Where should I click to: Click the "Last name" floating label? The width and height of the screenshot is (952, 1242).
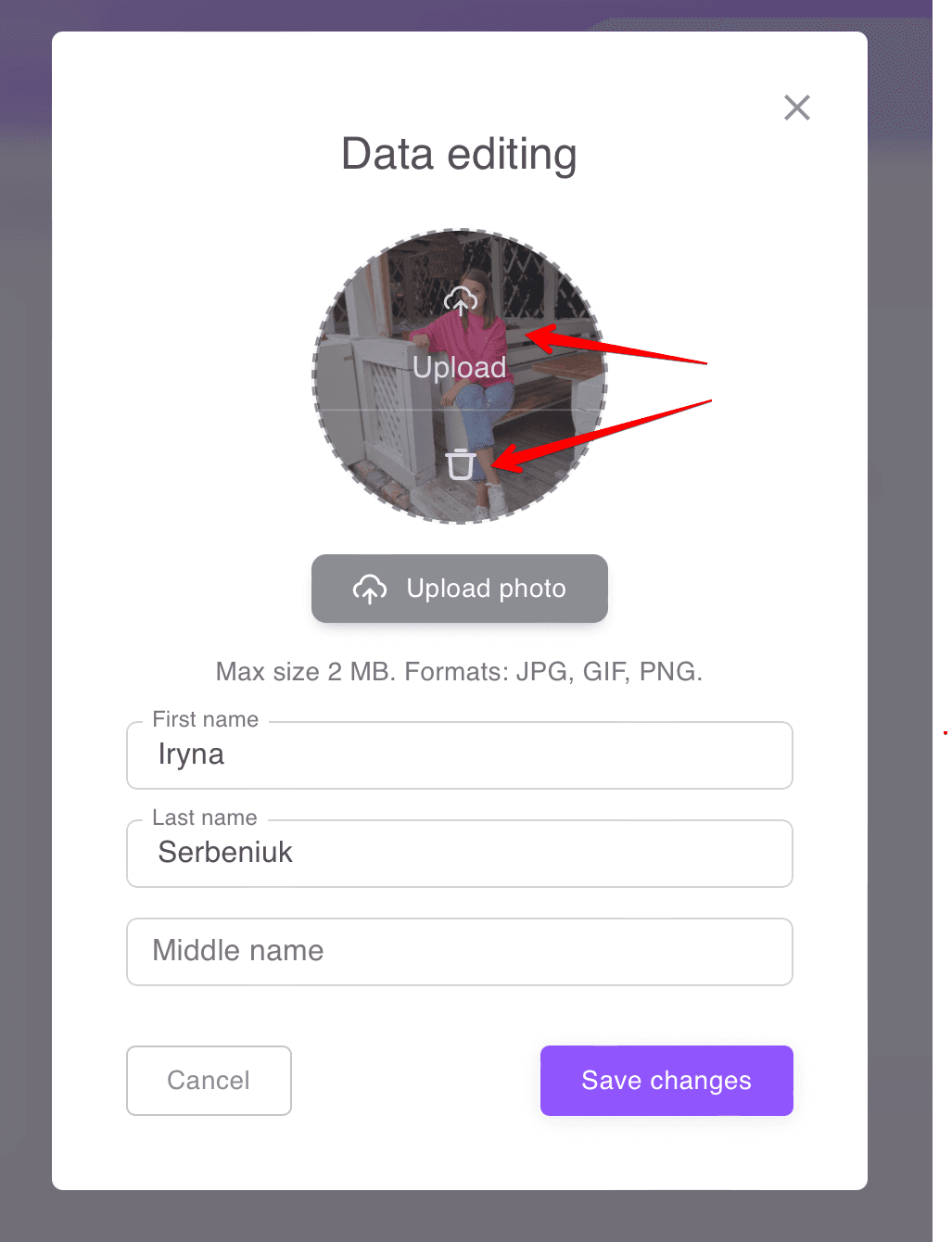(x=204, y=817)
